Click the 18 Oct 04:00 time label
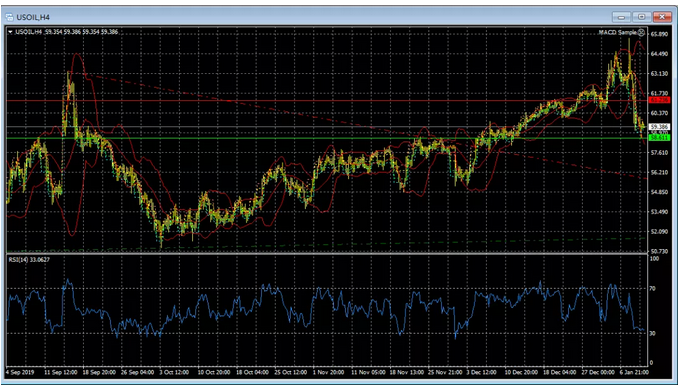Screen dimensions: 684x386 click(x=252, y=372)
